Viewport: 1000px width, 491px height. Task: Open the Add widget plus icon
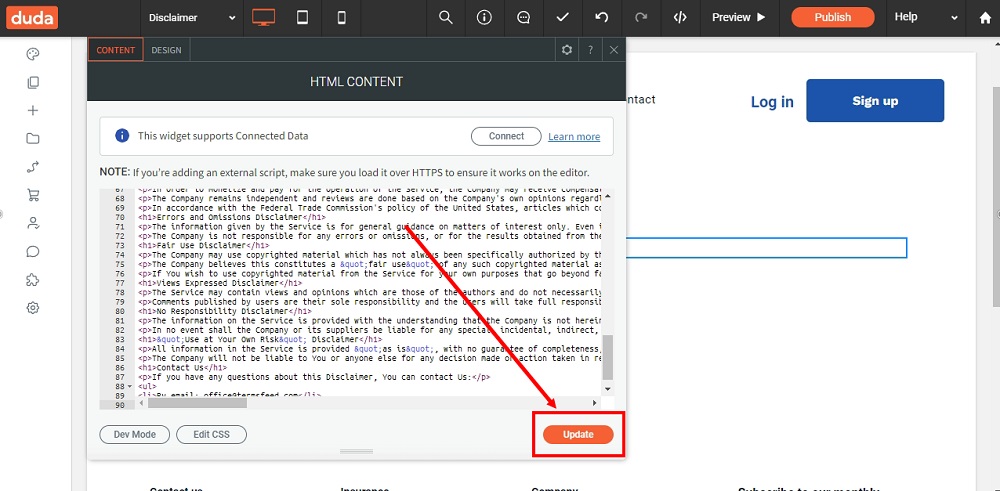pos(33,110)
